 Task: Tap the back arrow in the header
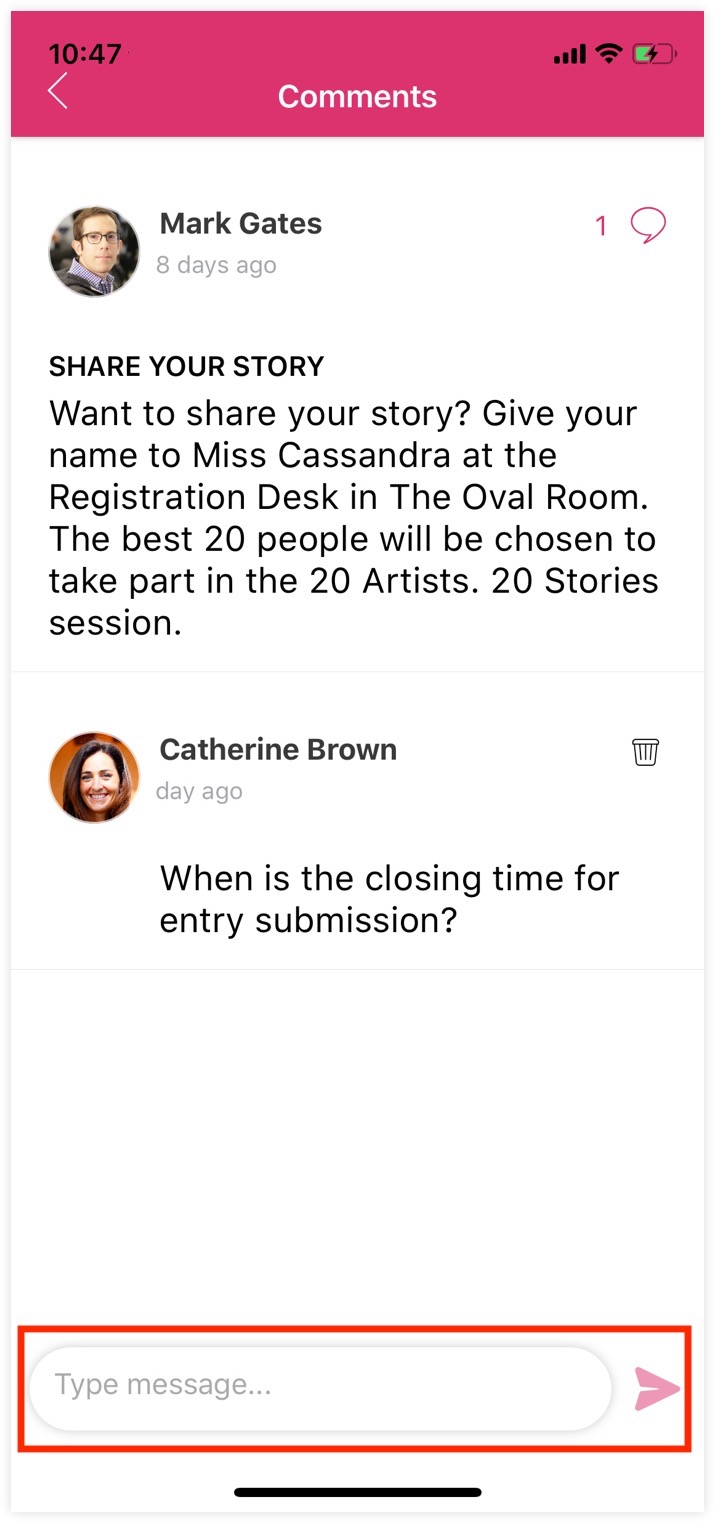pyautogui.click(x=58, y=91)
